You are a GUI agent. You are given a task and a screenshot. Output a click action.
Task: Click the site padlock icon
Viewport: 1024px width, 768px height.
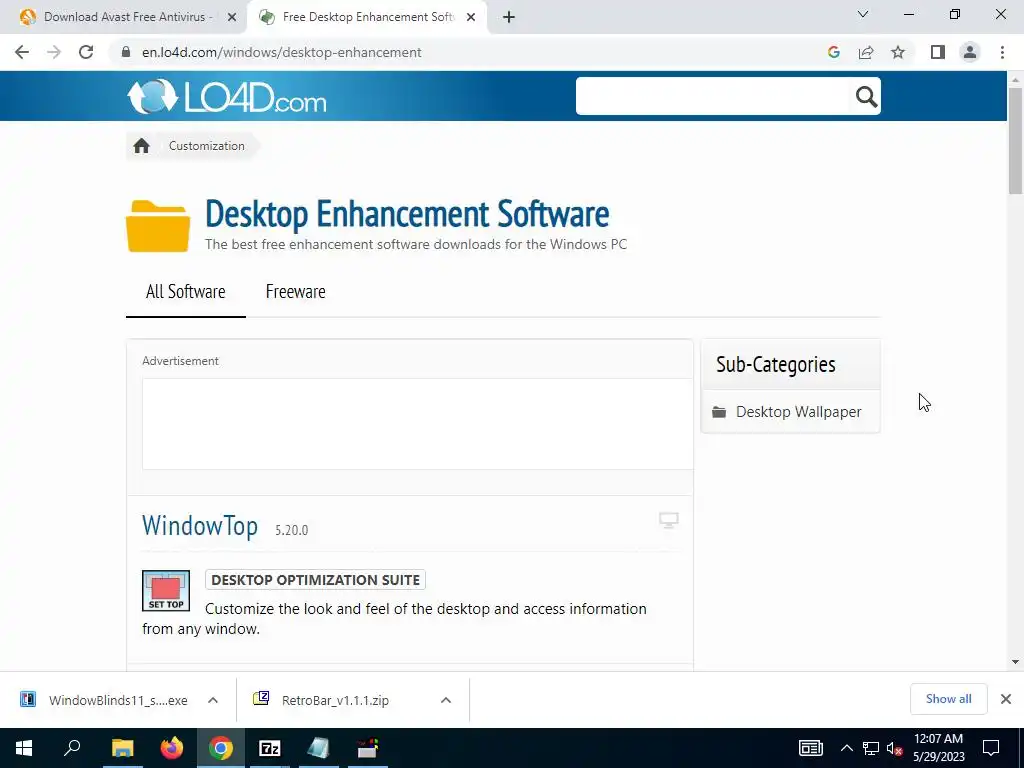click(126, 52)
